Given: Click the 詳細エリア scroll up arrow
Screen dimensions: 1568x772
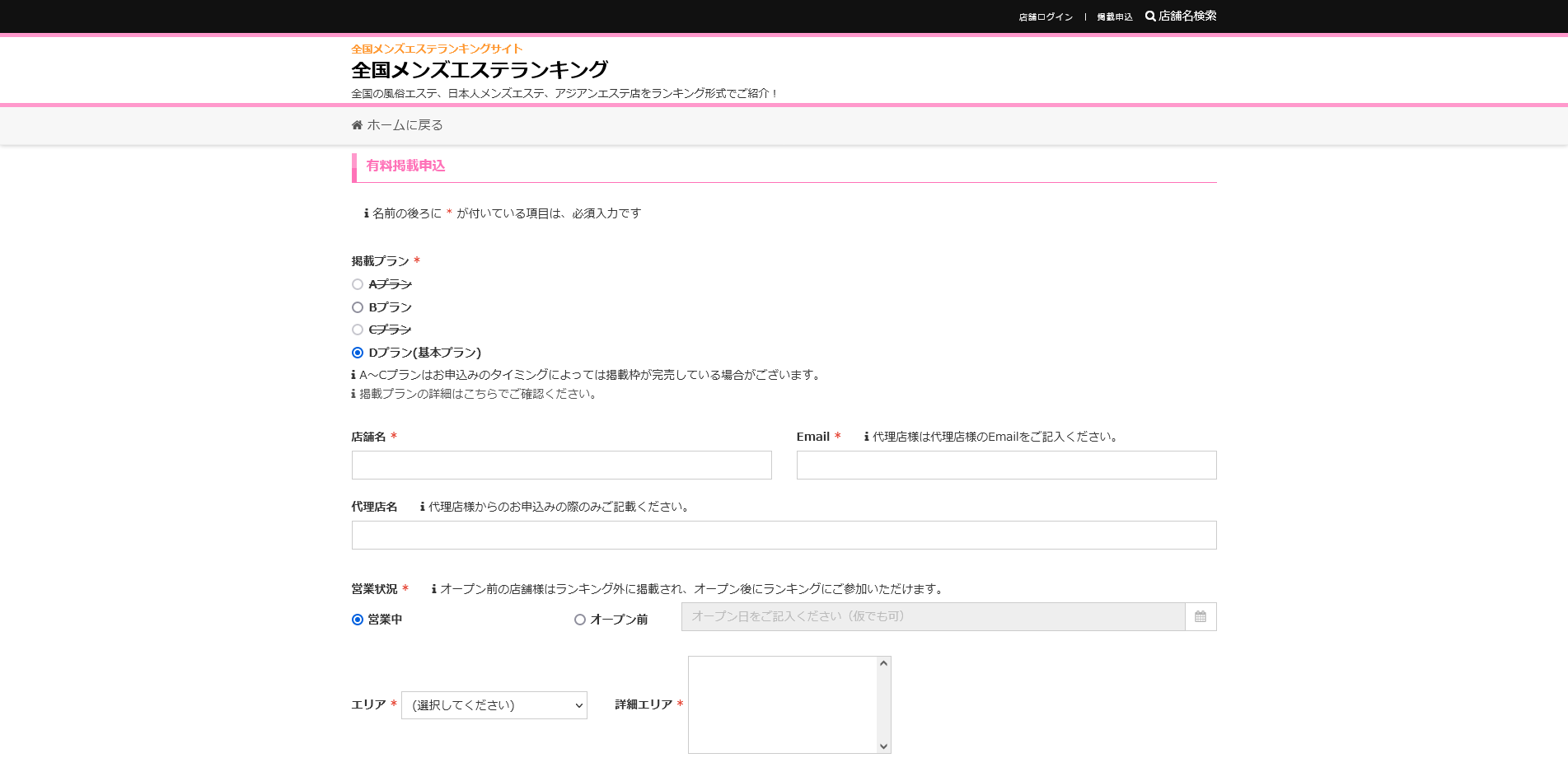Looking at the screenshot, I should 884,663.
